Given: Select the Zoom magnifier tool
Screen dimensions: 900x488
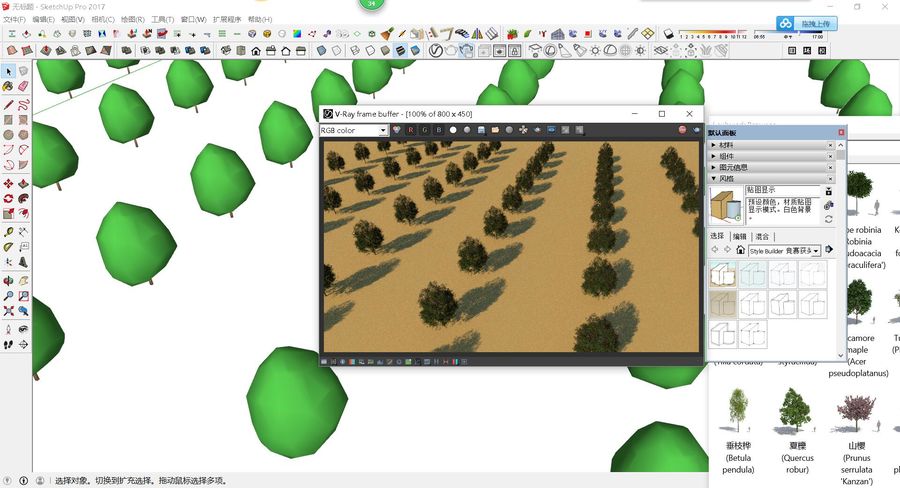Looking at the screenshot, I should (8, 296).
